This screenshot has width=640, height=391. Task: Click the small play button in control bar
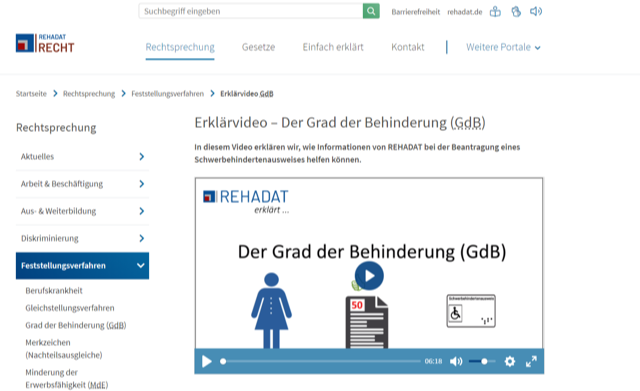[x=207, y=361]
